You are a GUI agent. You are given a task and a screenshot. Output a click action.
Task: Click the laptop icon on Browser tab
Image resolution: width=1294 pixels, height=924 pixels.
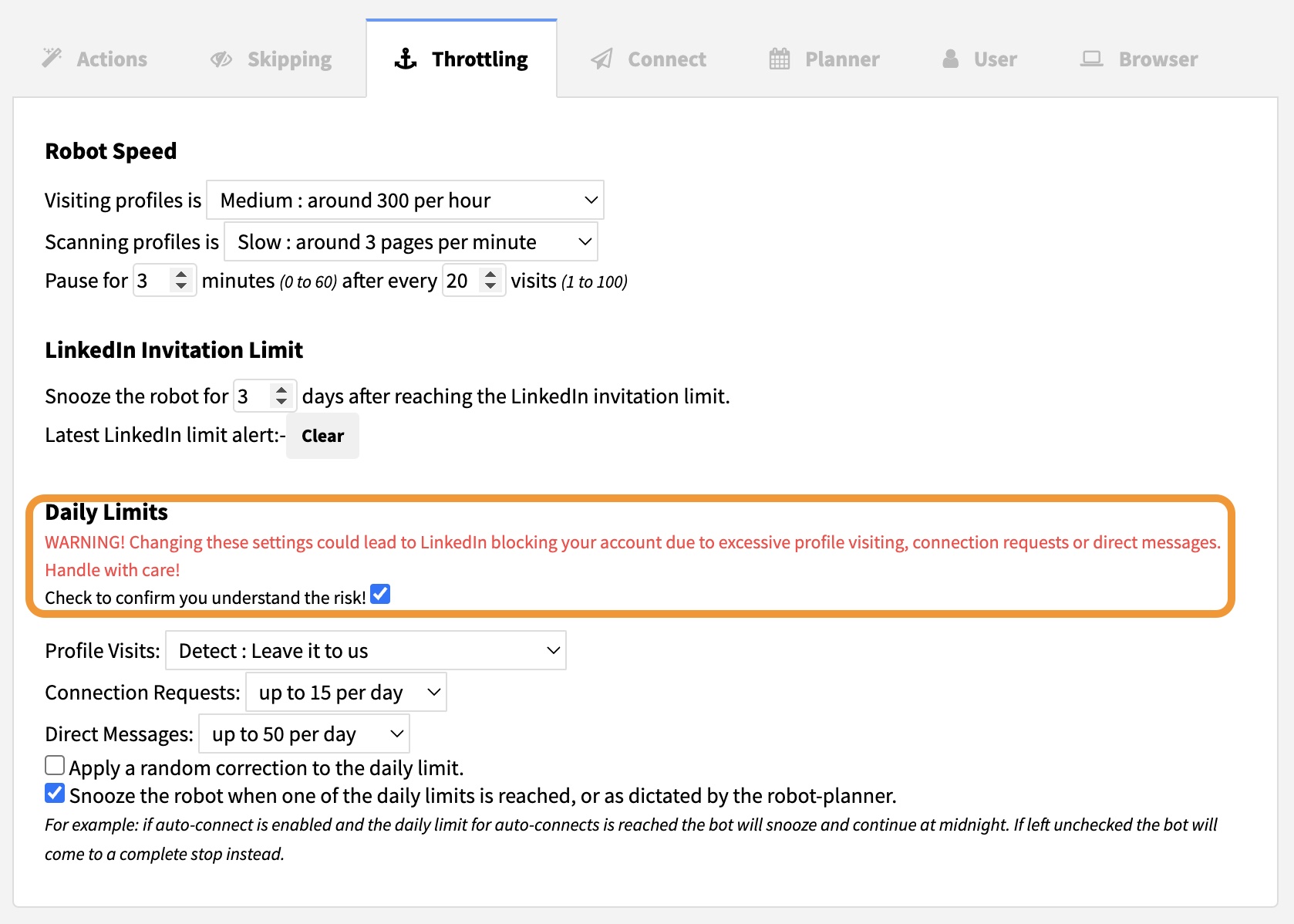coord(1091,59)
